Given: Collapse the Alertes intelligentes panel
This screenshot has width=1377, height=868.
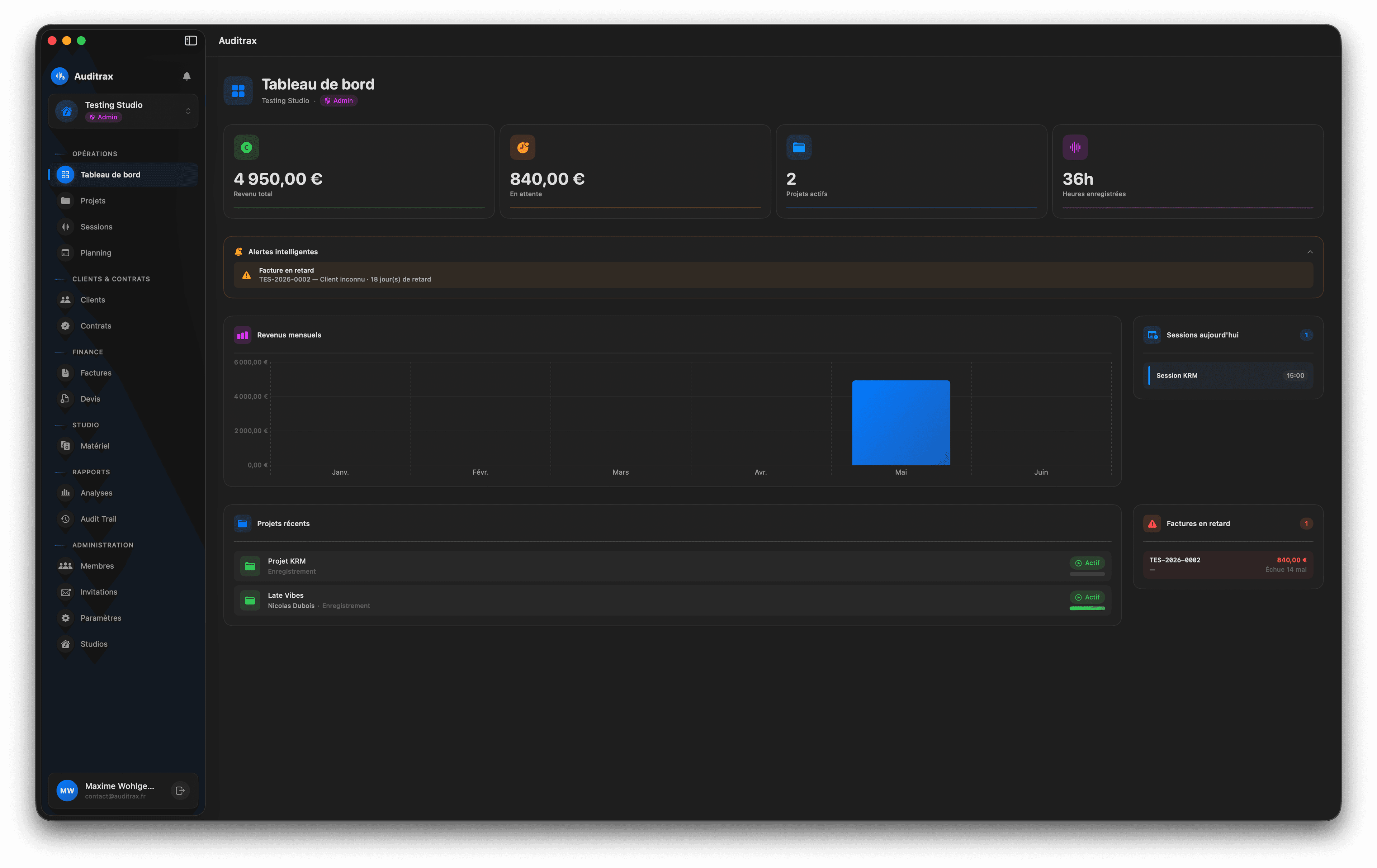Looking at the screenshot, I should point(1310,252).
